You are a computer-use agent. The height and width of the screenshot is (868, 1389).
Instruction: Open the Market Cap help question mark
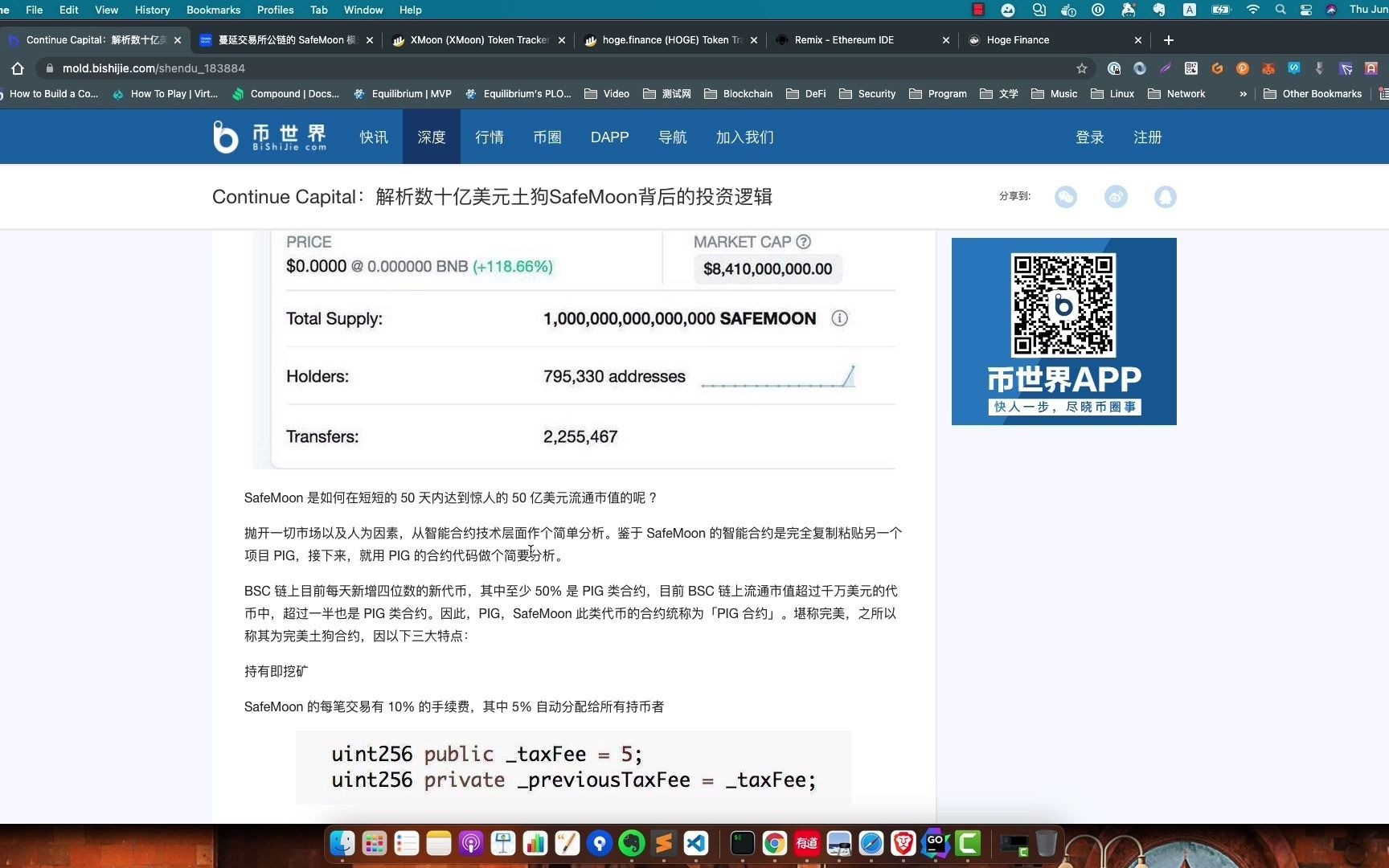[803, 242]
